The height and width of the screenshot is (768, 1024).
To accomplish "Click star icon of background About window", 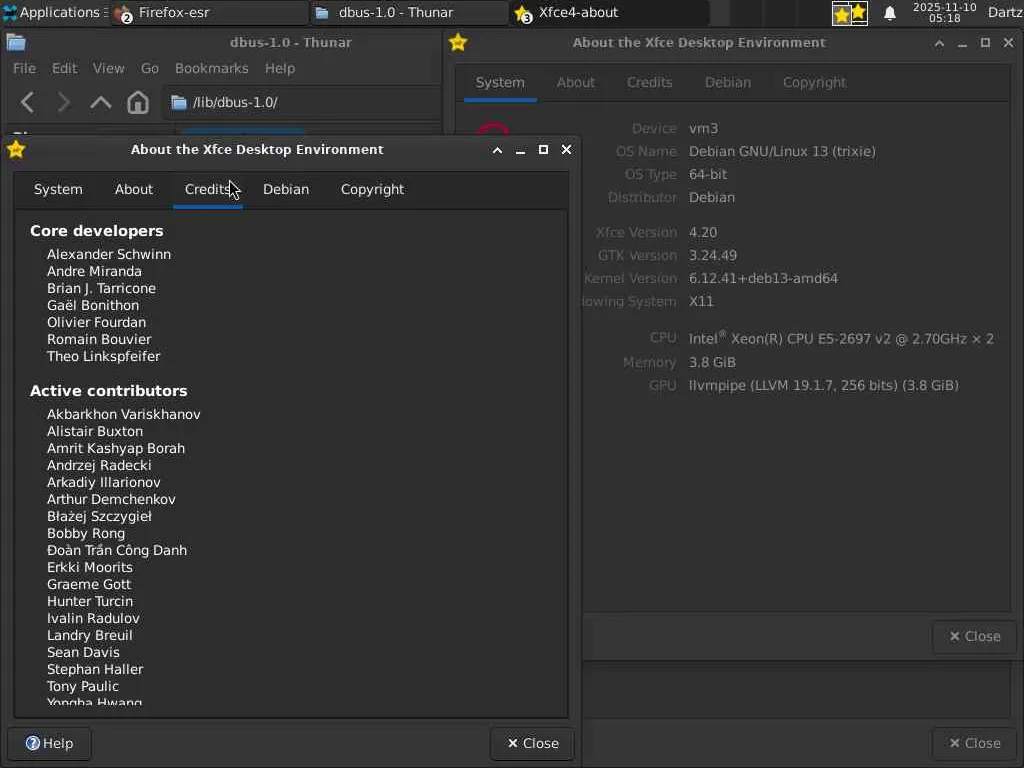I will point(458,42).
